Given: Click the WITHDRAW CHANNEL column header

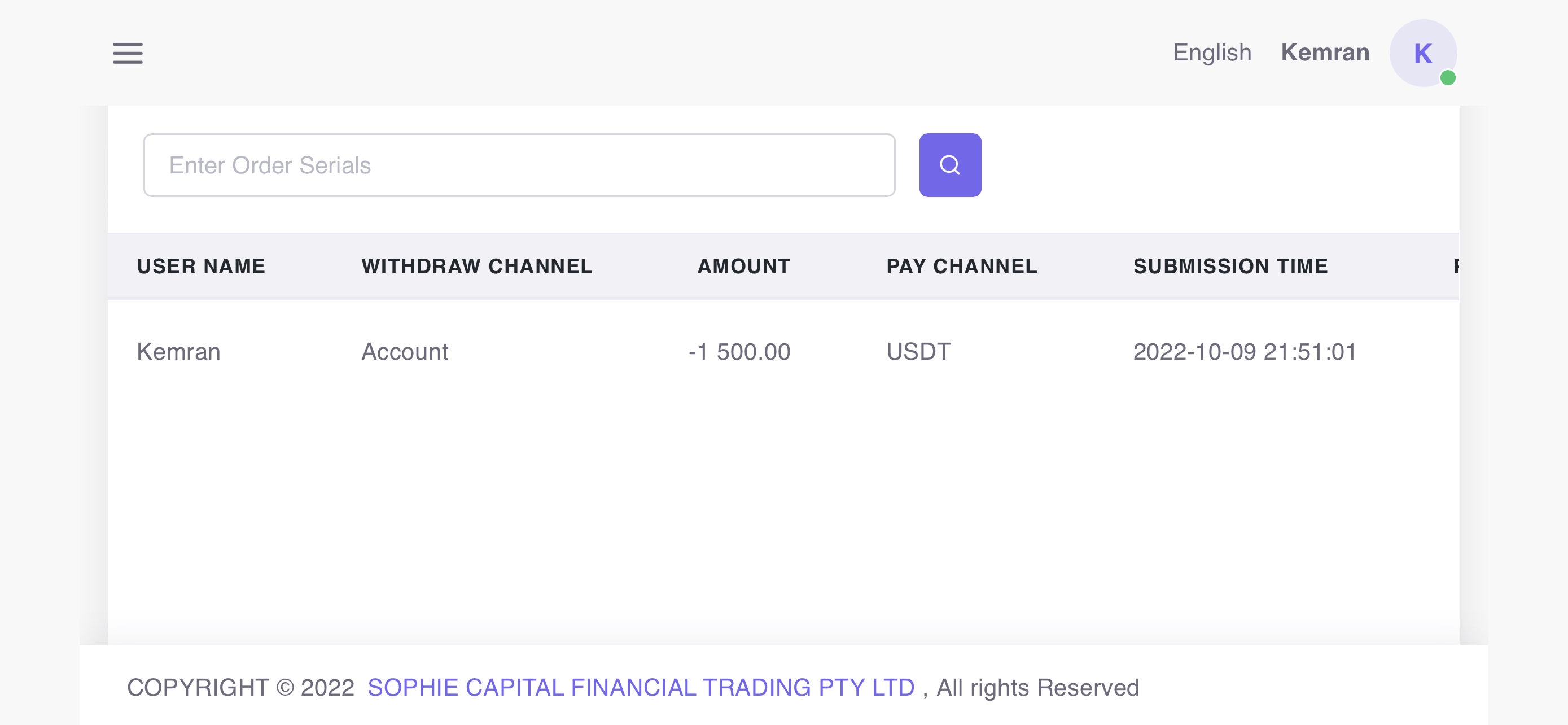Looking at the screenshot, I should (476, 266).
